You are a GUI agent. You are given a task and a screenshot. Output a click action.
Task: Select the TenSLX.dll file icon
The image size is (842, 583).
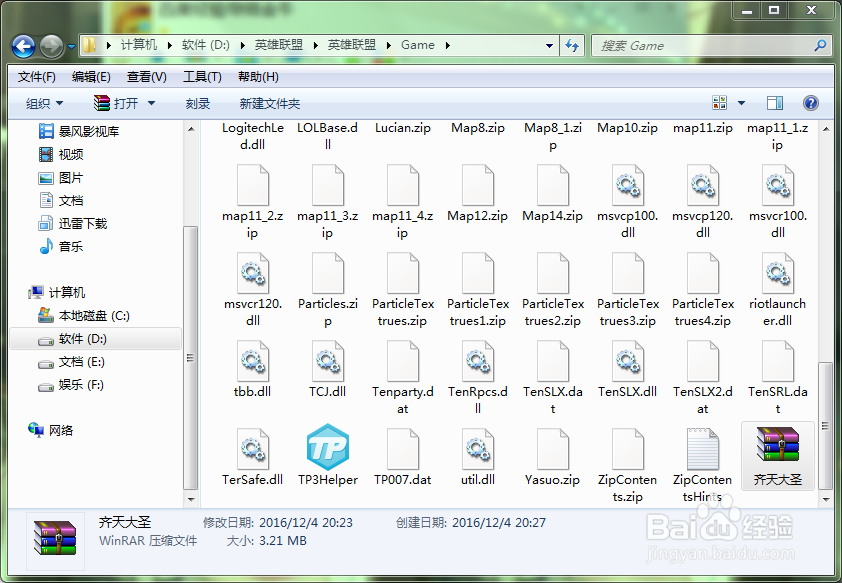628,361
